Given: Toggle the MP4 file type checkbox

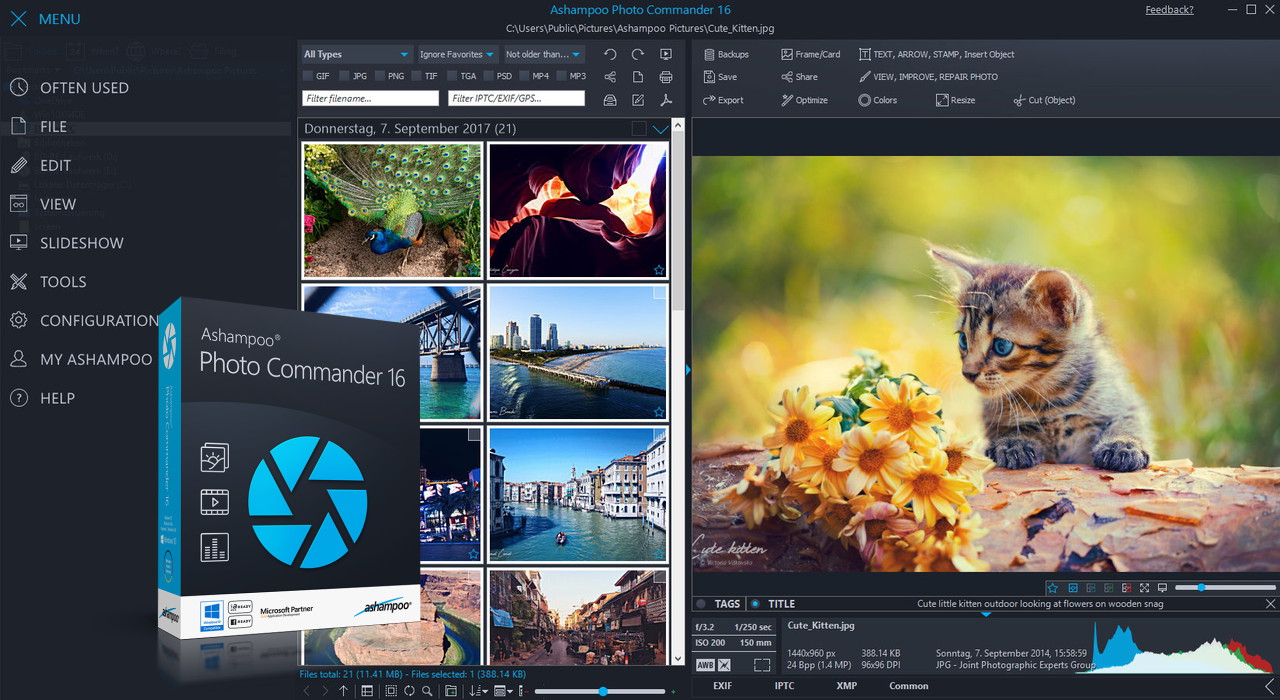Looking at the screenshot, I should (524, 76).
